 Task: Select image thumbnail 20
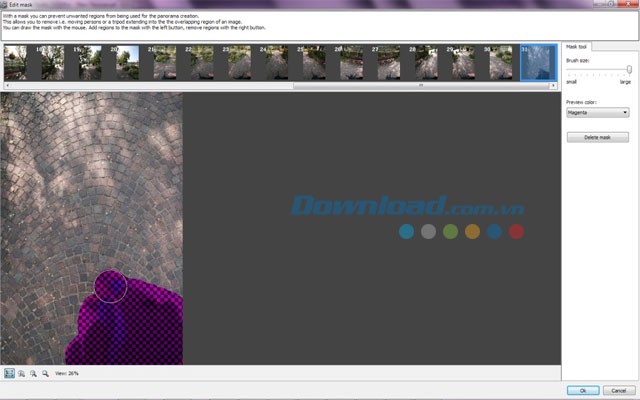click(127, 63)
